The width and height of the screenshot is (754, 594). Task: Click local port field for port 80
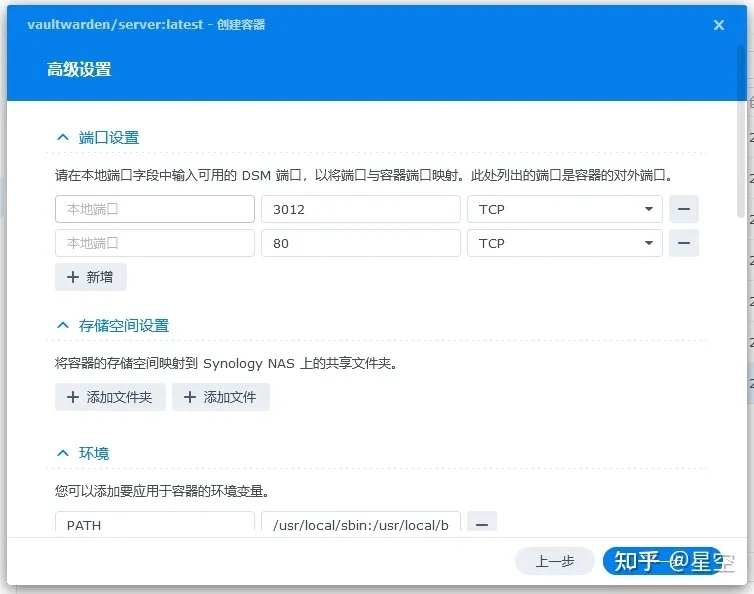pyautogui.click(x=155, y=243)
